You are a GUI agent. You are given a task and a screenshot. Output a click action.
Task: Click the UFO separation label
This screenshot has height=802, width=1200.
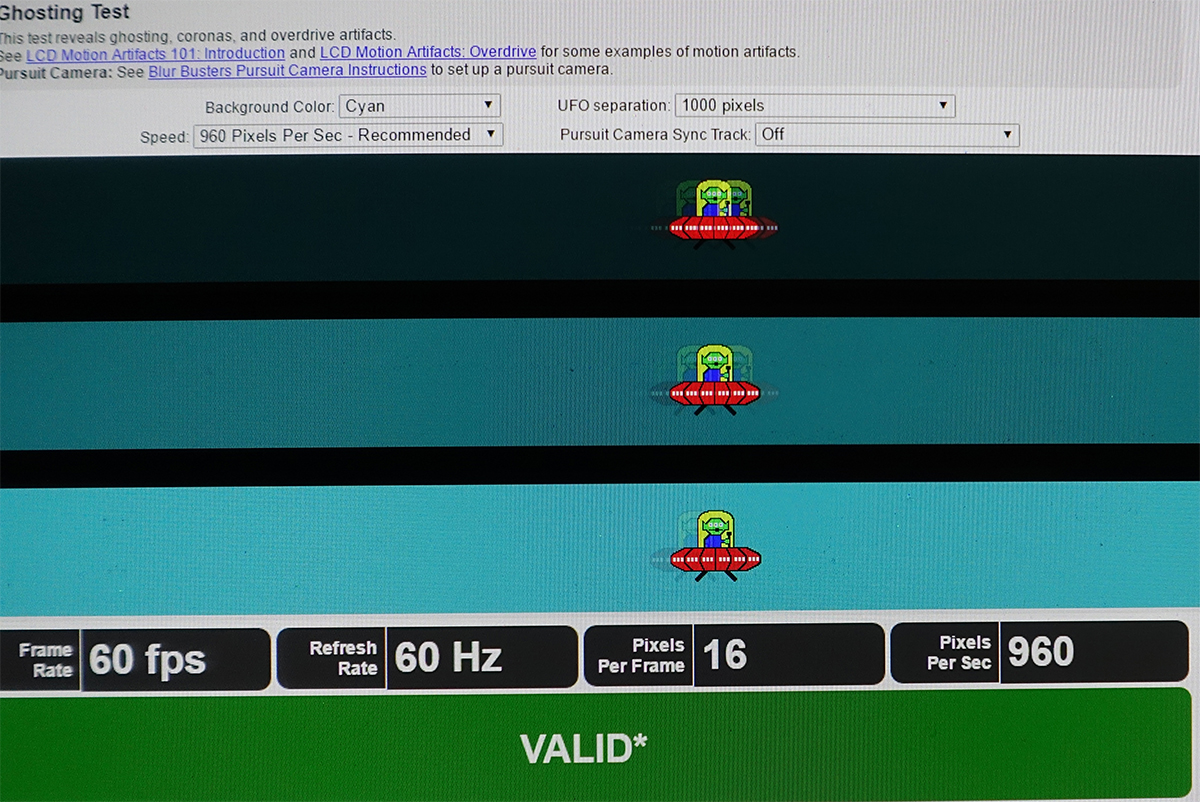pyautogui.click(x=613, y=106)
